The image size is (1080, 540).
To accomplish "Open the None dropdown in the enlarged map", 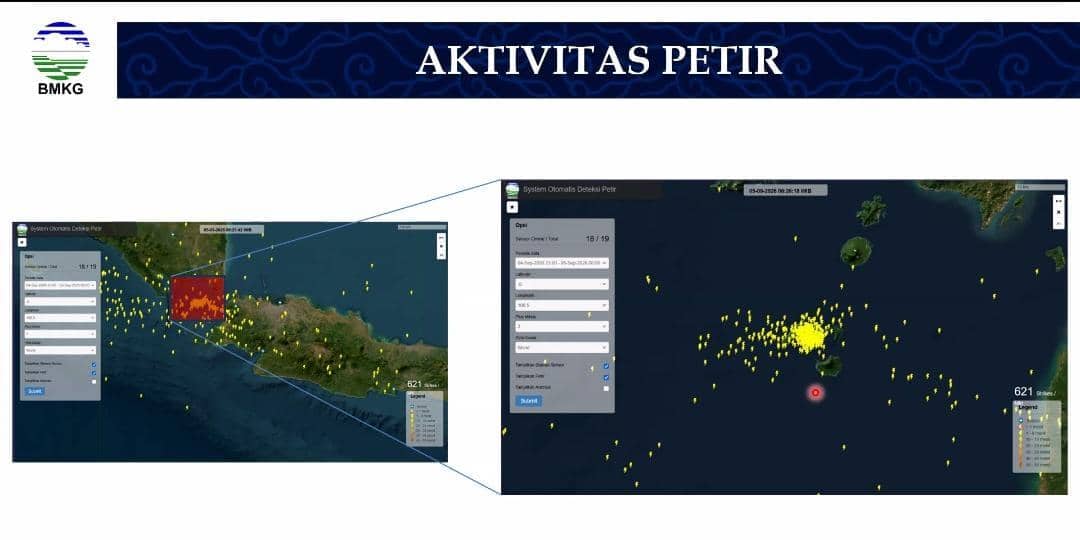I will (x=561, y=347).
